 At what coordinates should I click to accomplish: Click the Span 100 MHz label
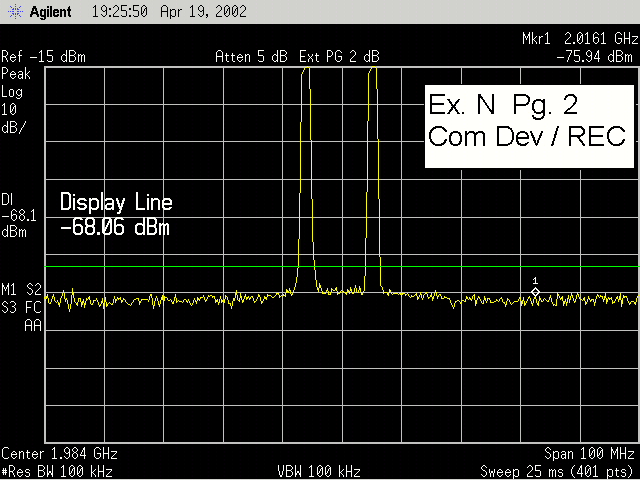point(590,452)
